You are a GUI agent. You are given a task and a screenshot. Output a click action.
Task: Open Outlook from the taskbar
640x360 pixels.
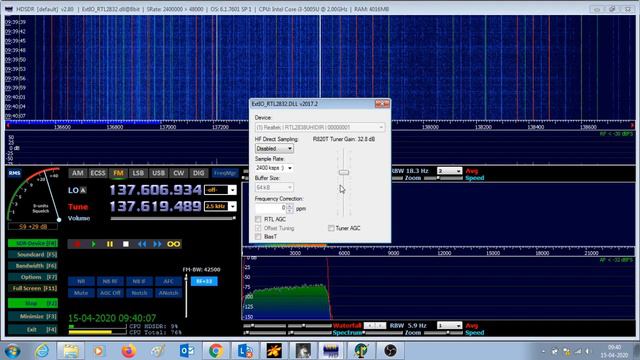coord(187,351)
